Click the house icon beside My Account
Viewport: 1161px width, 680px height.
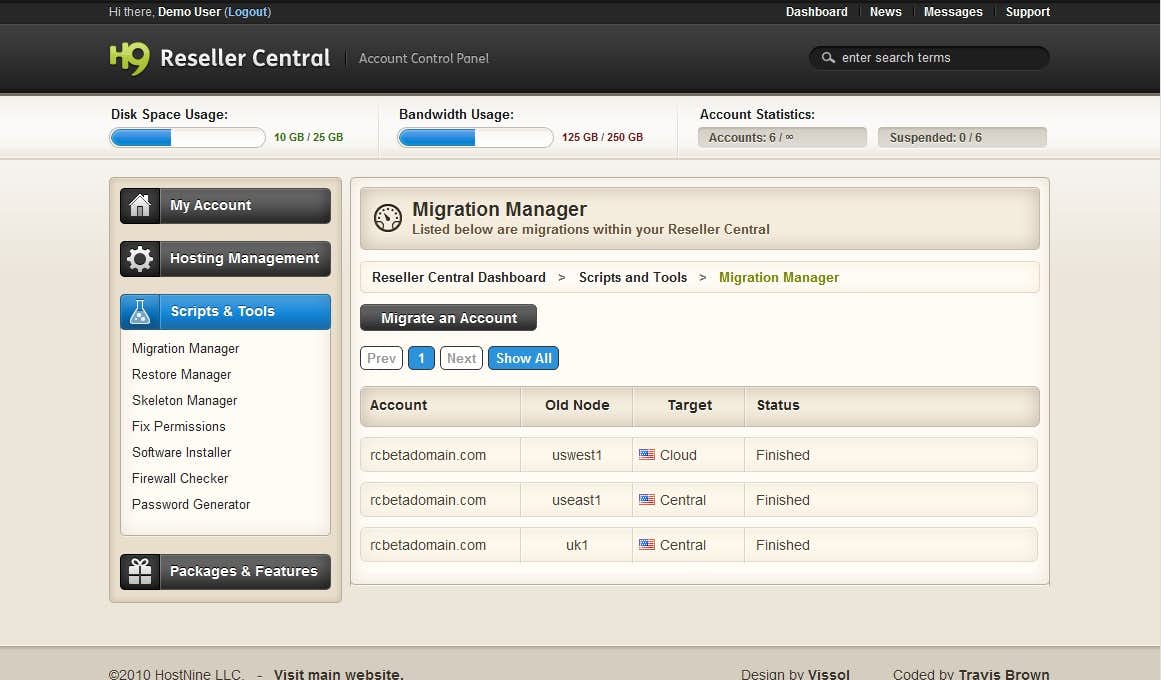[x=140, y=206]
